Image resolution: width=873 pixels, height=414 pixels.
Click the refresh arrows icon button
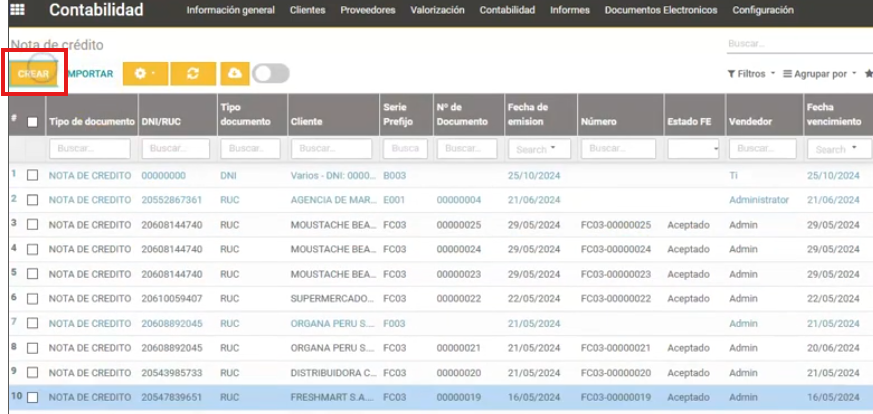[192, 74]
